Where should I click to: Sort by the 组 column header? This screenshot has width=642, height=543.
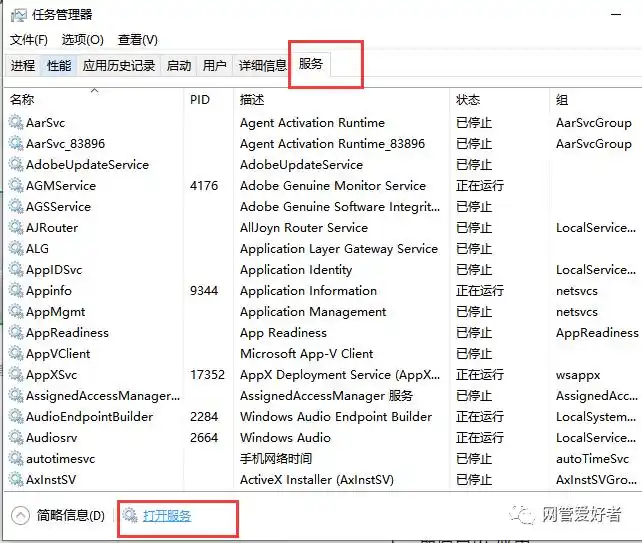[596, 100]
